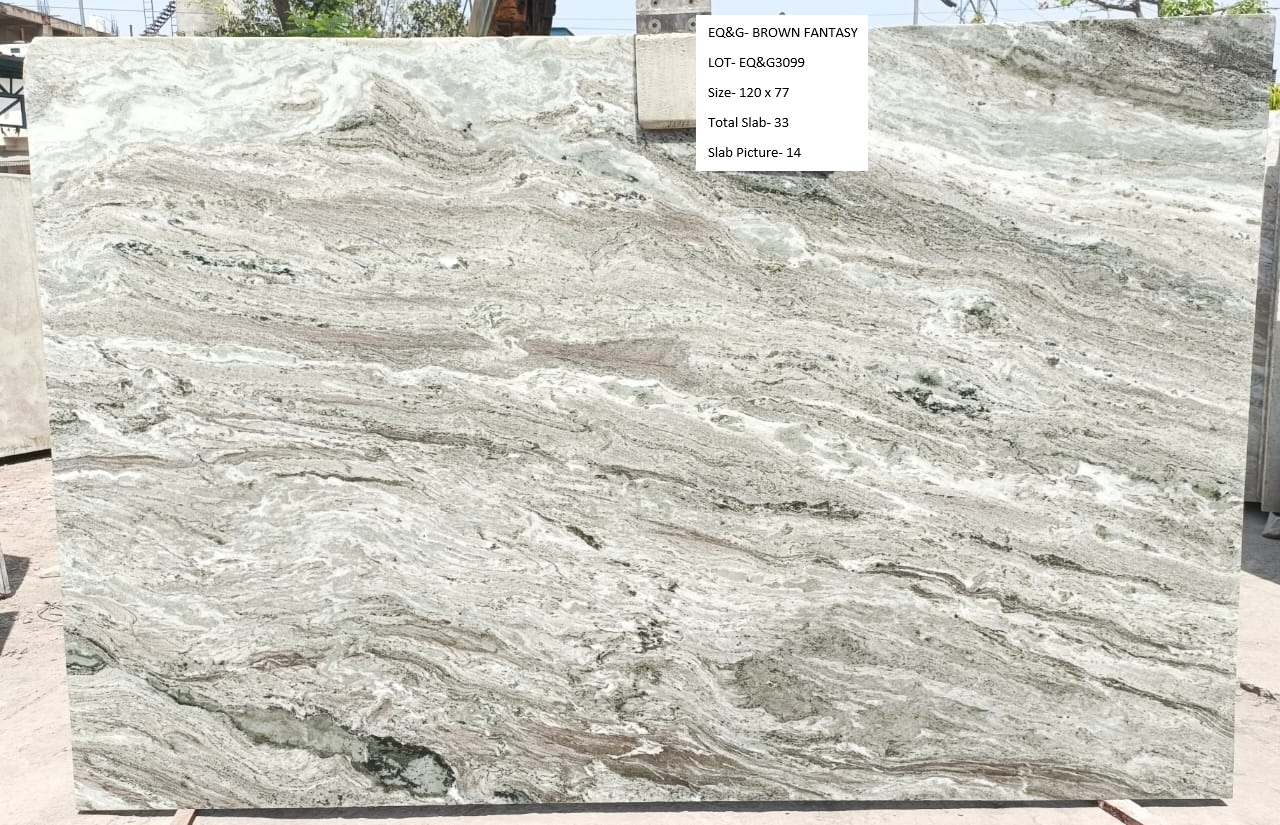Select the "LOT- EQ&G3099" lot number line

pos(756,63)
